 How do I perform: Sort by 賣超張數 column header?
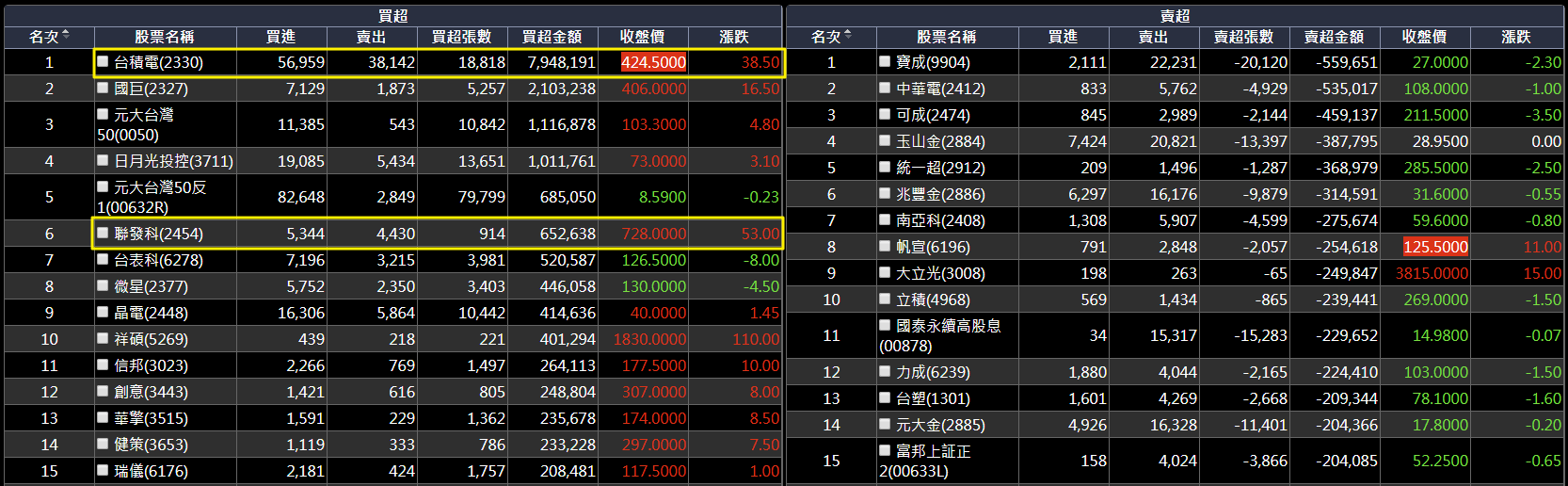tap(1243, 37)
